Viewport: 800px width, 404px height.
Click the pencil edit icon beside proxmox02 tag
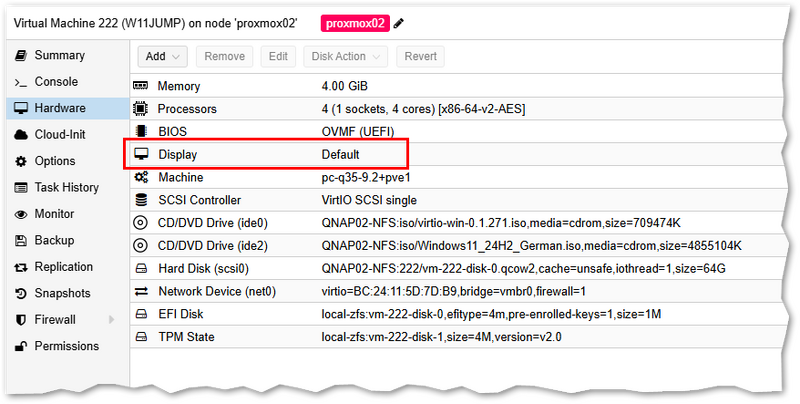pyautogui.click(x=400, y=24)
